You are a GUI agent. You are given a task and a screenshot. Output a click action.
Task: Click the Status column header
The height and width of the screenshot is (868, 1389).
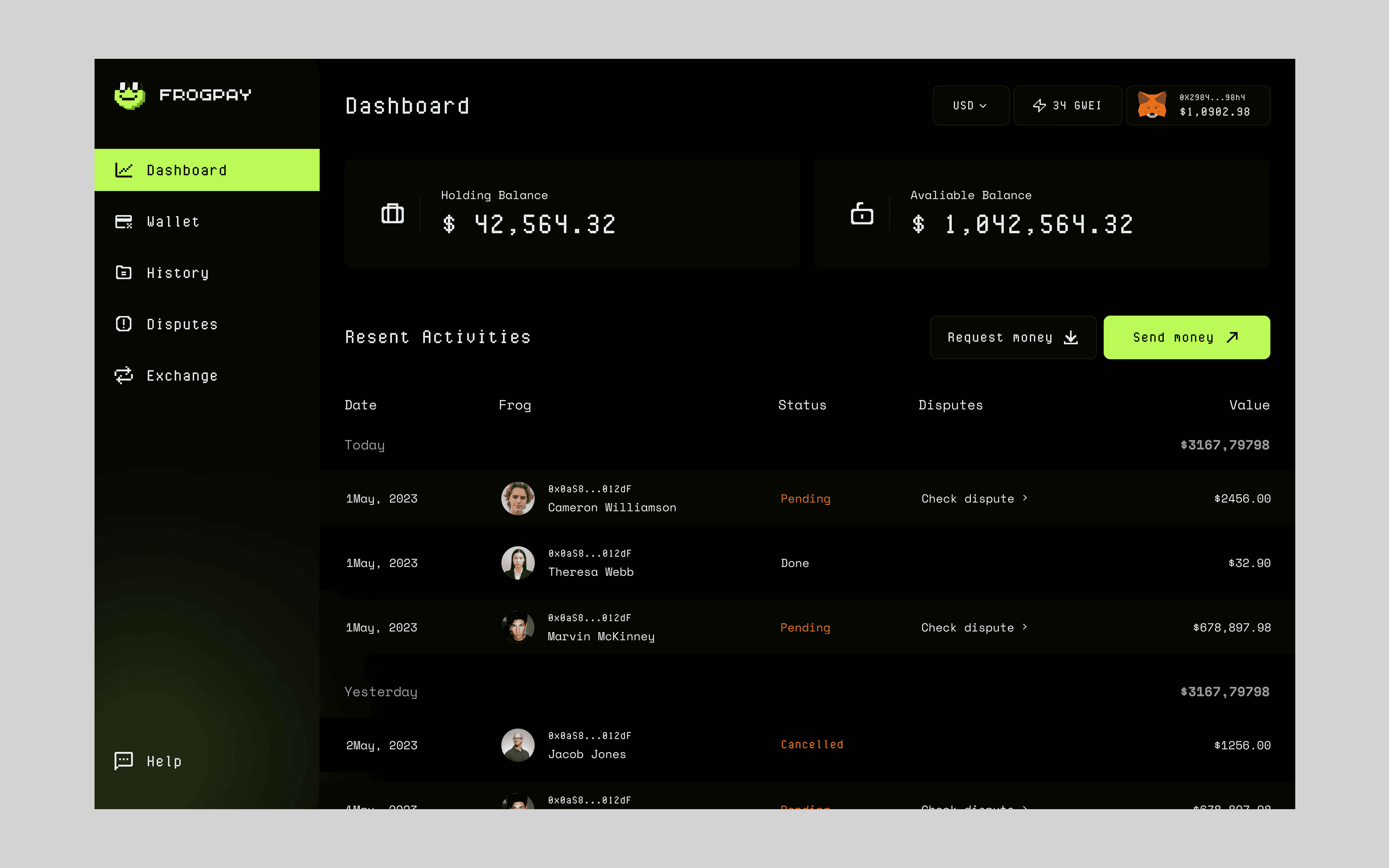[x=802, y=405]
